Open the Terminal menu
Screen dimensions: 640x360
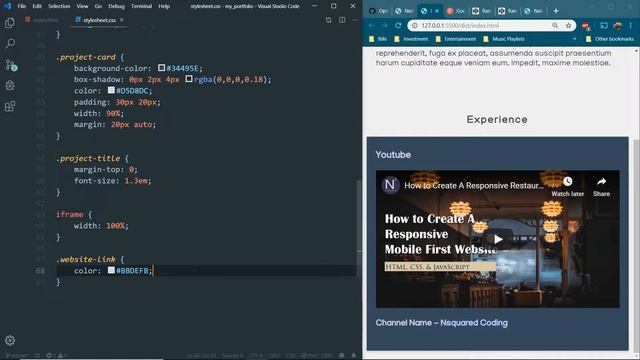point(142,6)
